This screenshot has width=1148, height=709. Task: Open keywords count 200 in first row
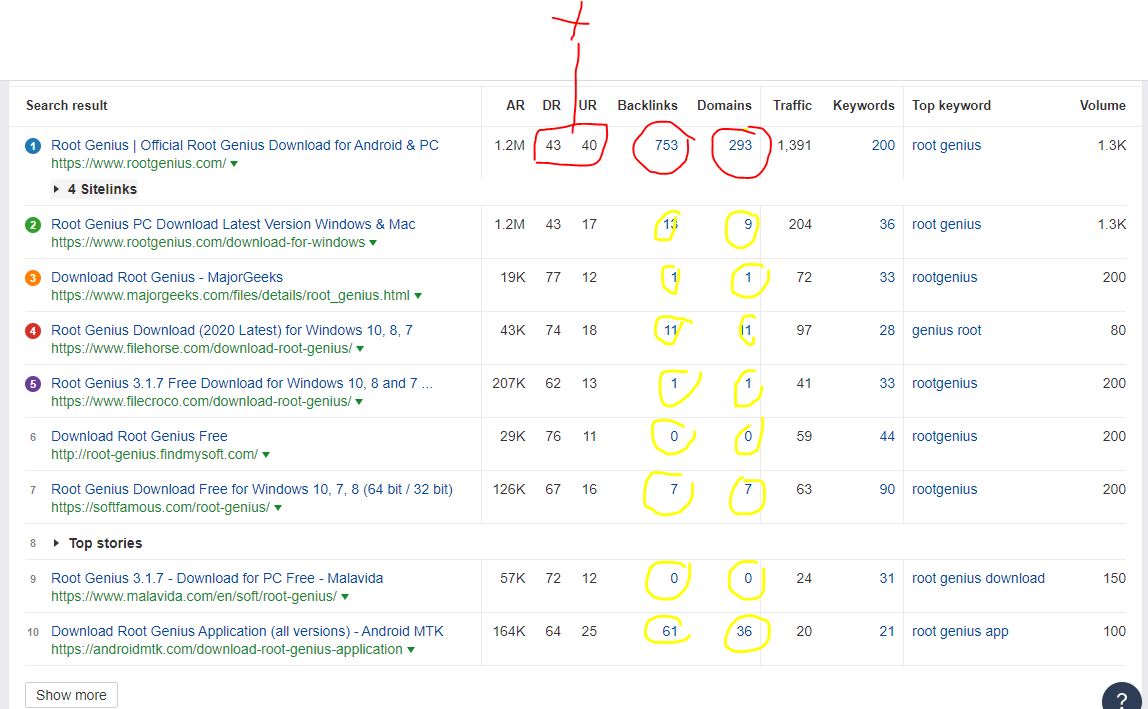click(883, 145)
